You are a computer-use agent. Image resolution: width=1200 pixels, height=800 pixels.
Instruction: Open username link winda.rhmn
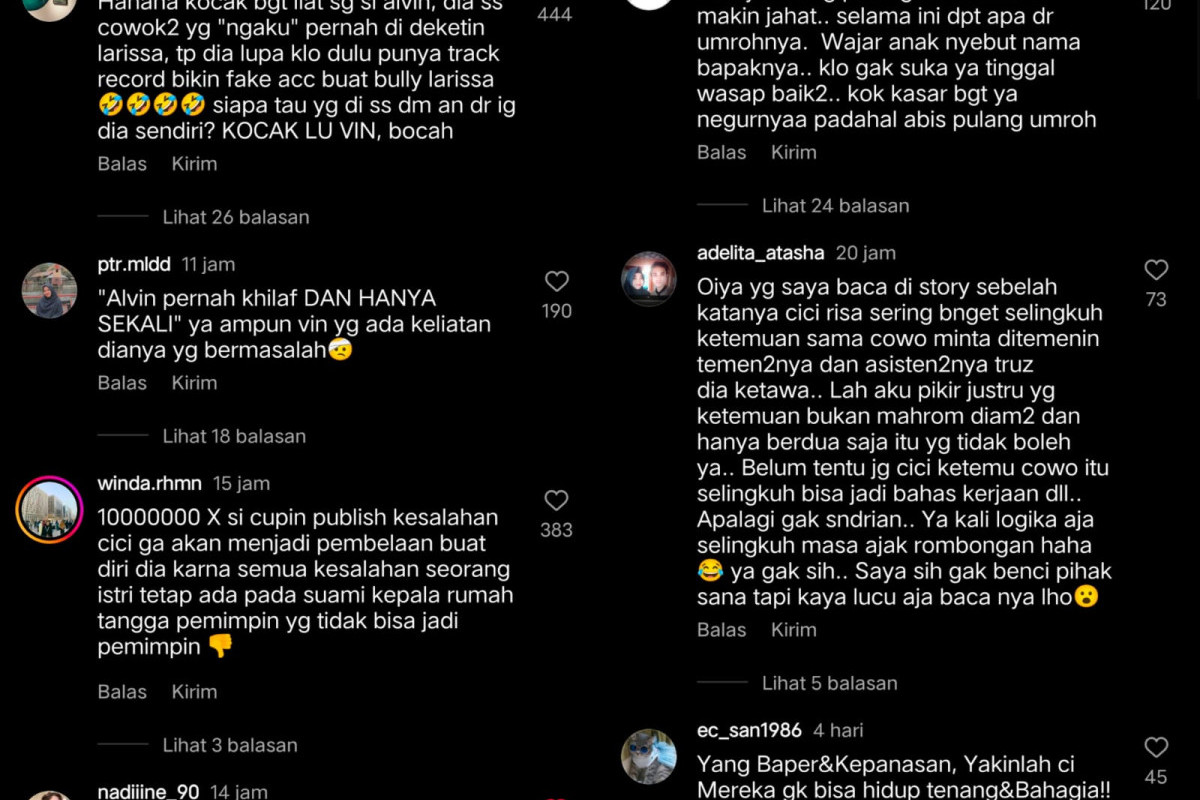(149, 484)
